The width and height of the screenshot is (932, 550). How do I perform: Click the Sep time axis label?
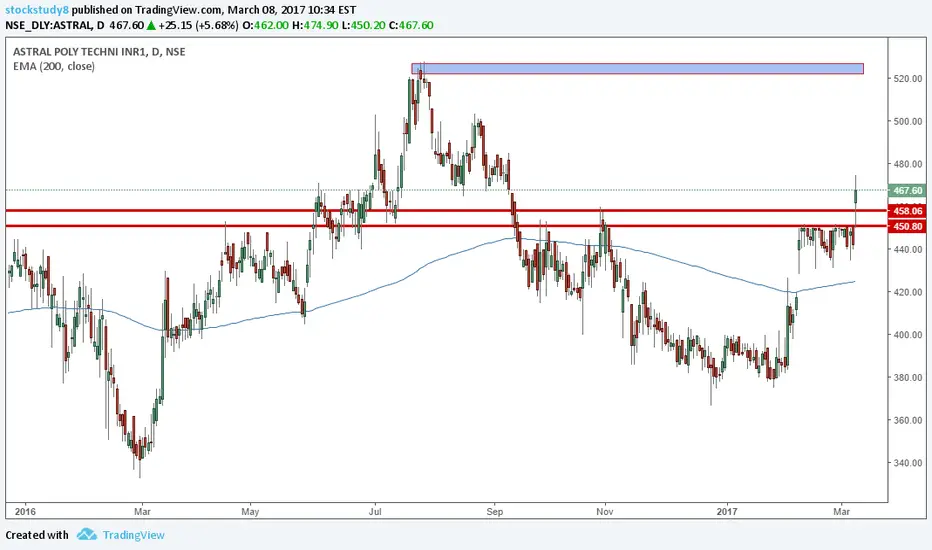point(495,511)
